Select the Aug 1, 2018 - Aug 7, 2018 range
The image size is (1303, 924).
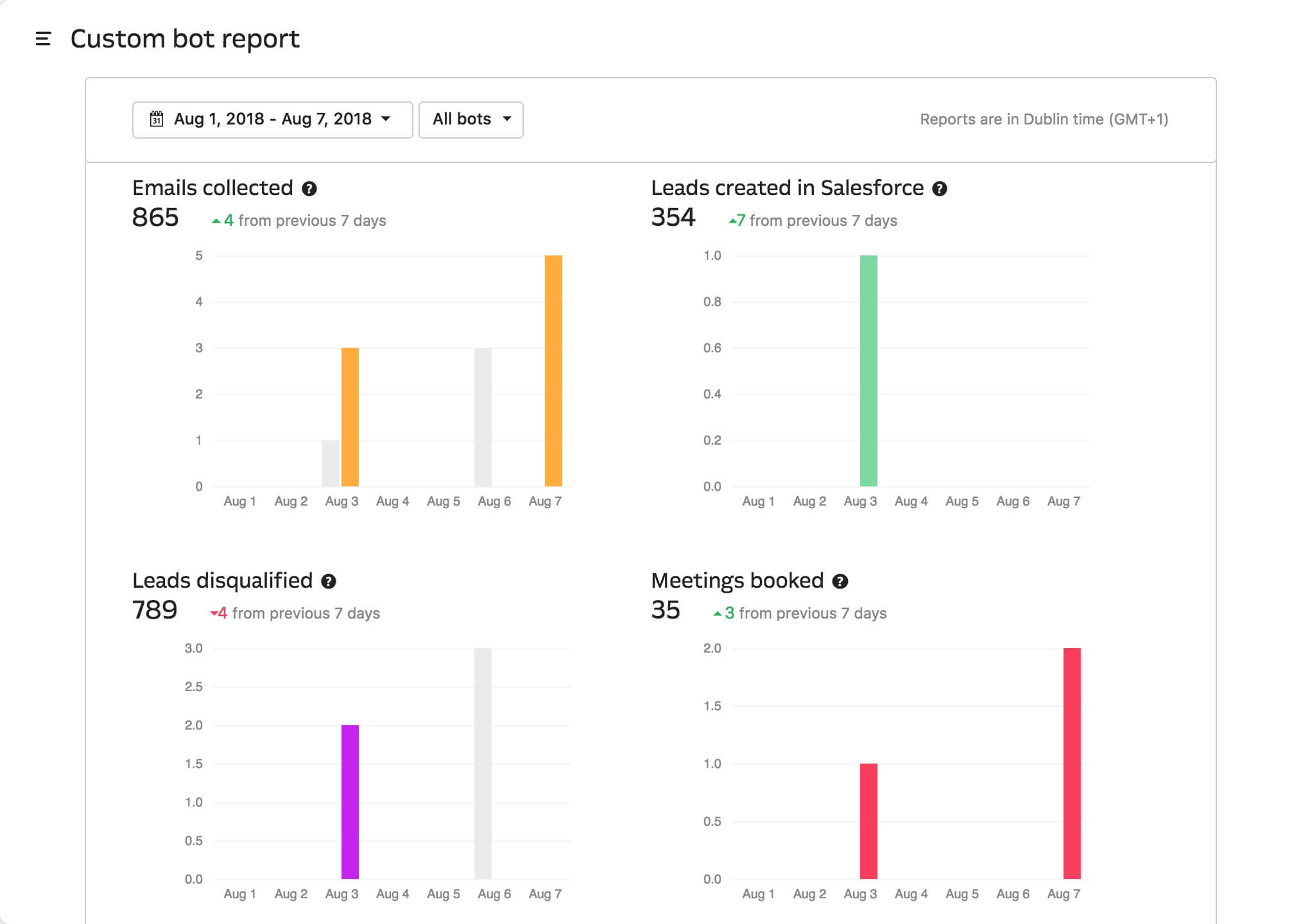(x=272, y=119)
